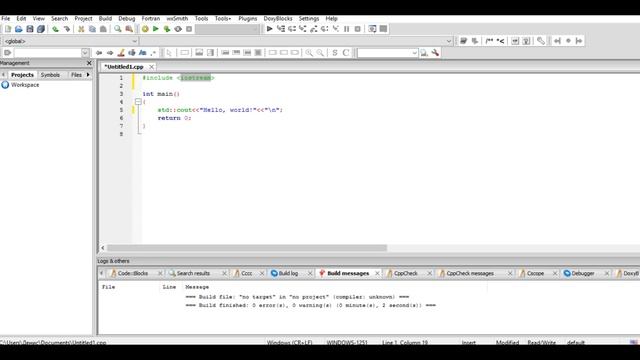Click the DoxyBlocks line comment icon
Image resolution: width=640 pixels, height=360 pixels.
[x=500, y=41]
